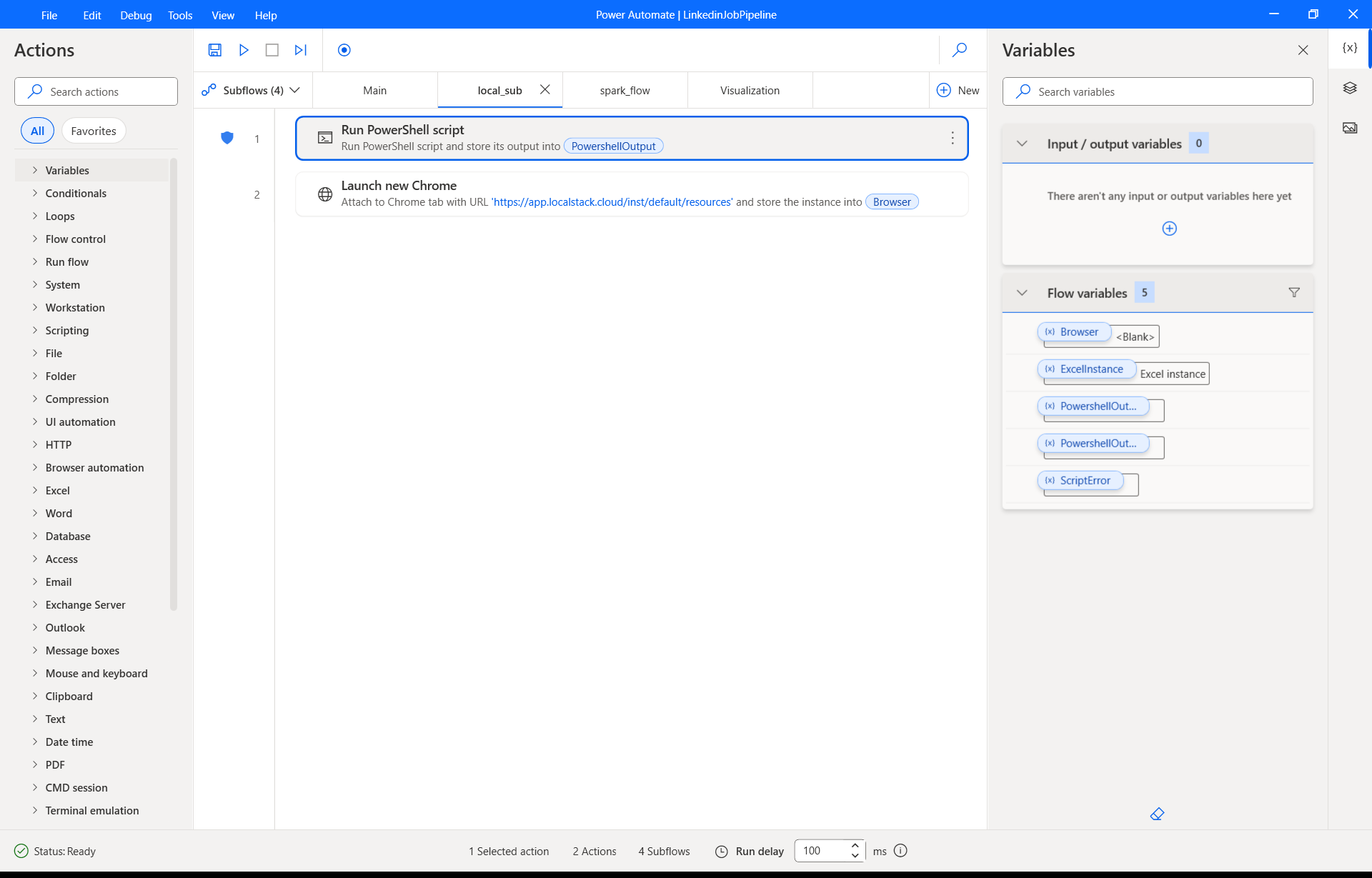The image size is (1372, 878).
Task: Click New subflow button
Action: point(958,90)
